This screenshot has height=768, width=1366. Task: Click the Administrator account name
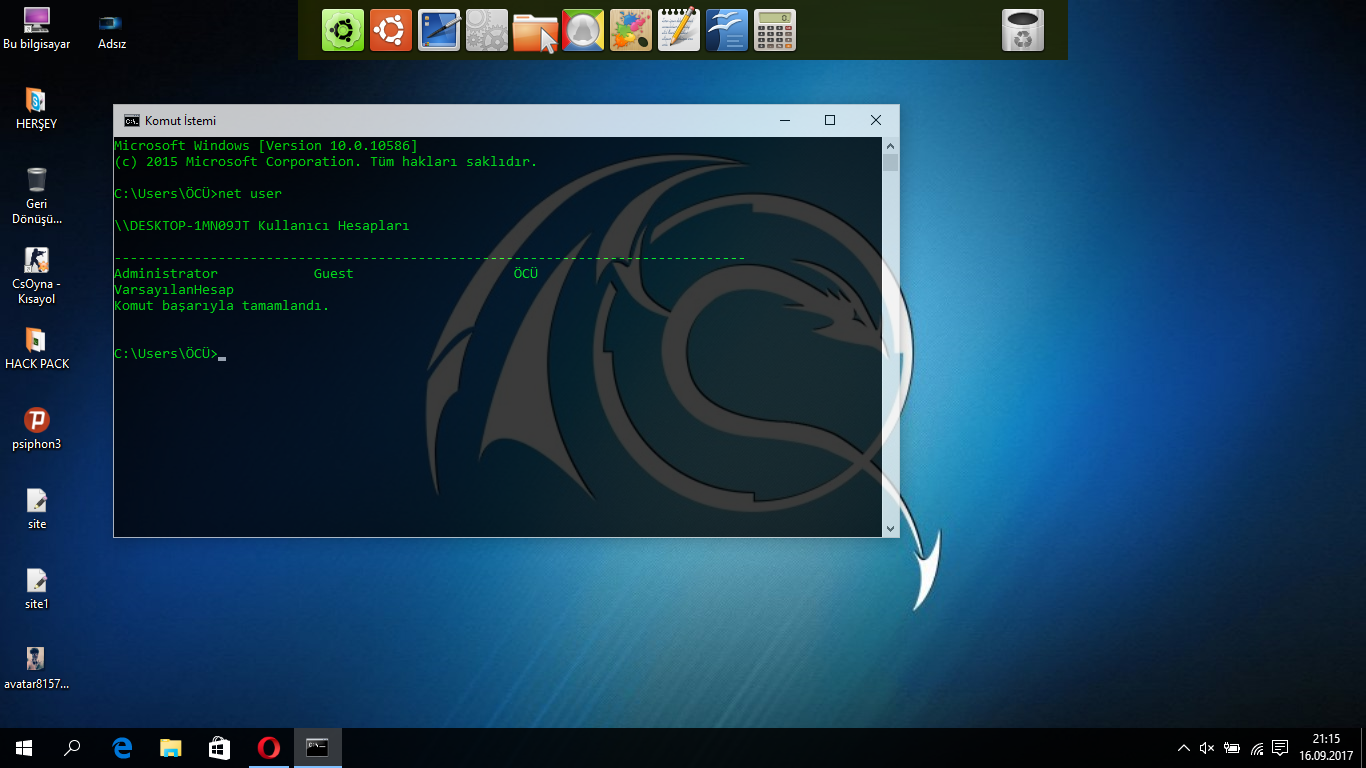[x=166, y=274]
